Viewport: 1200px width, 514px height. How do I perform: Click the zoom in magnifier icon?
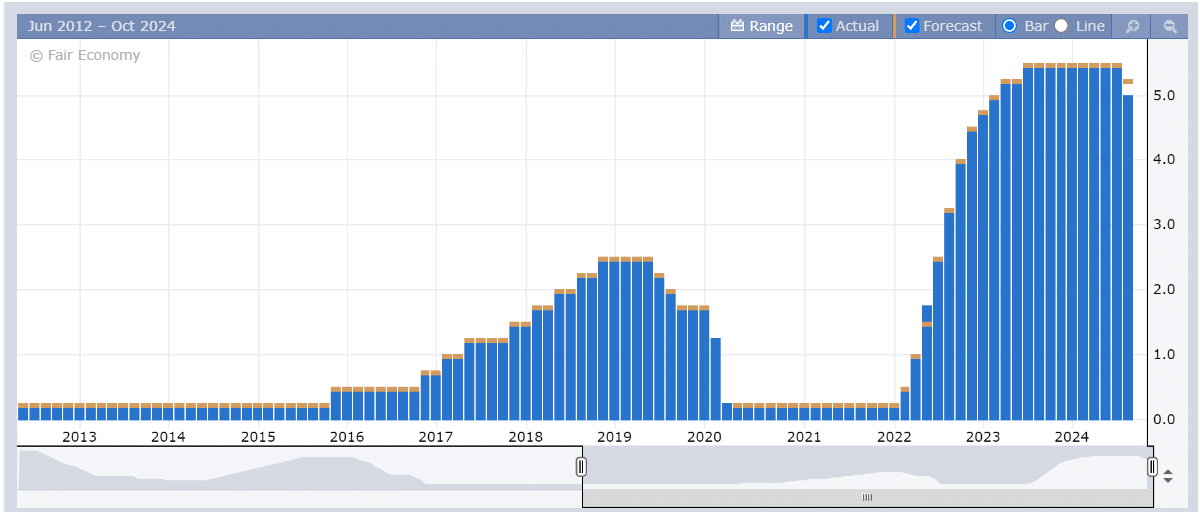(1132, 27)
